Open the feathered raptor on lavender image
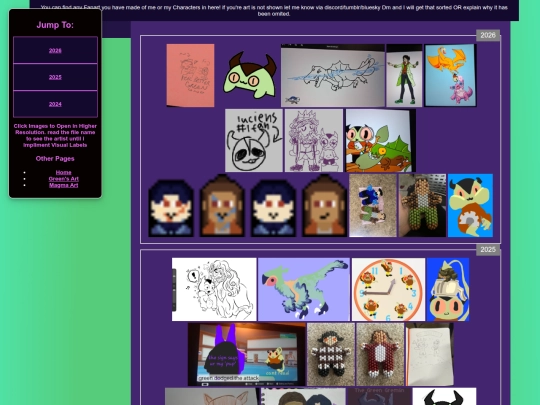The image size is (540, 405). pos(304,289)
